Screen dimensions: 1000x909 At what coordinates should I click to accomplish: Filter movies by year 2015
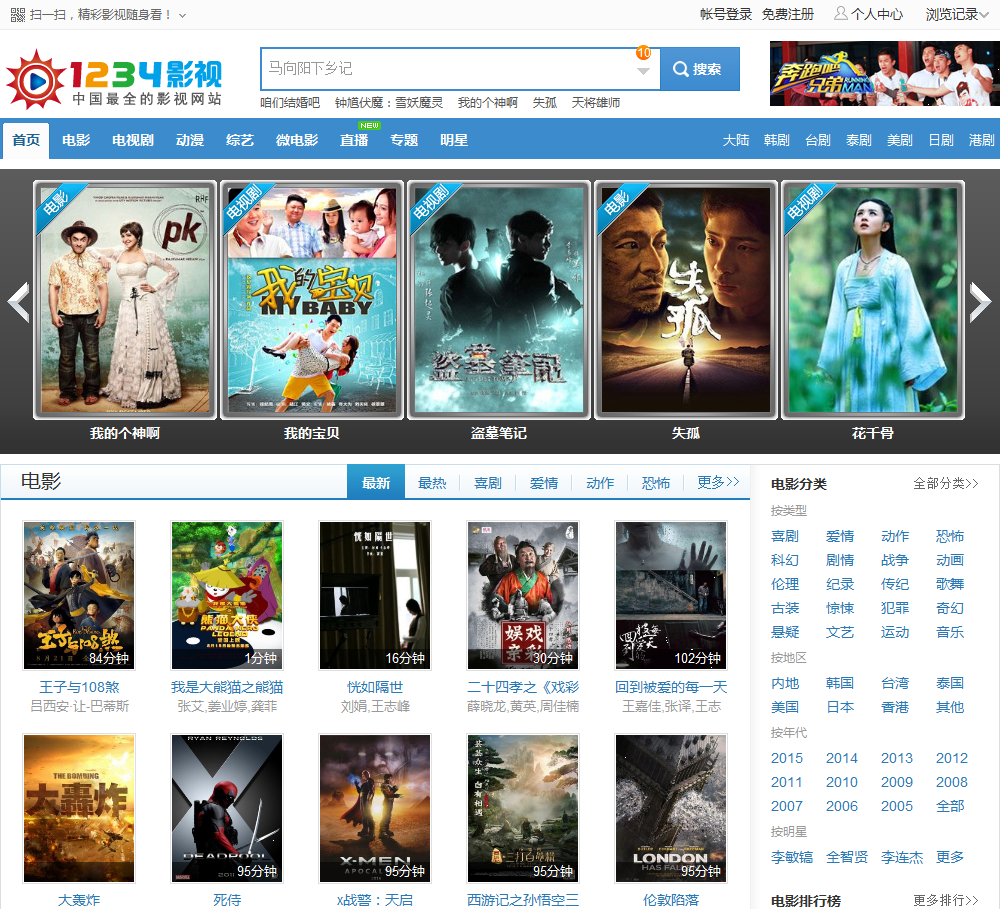coord(786,758)
